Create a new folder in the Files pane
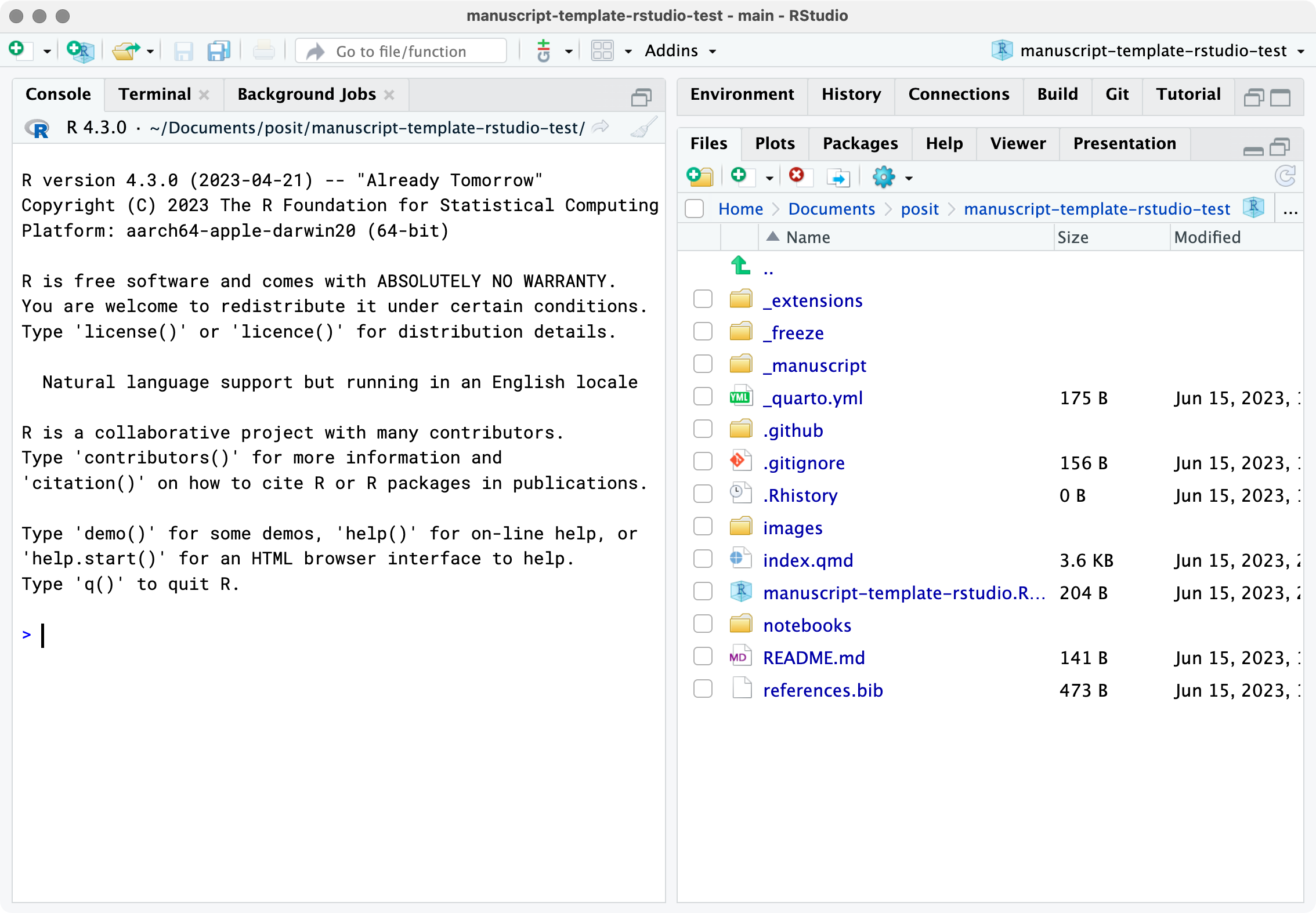 click(699, 177)
